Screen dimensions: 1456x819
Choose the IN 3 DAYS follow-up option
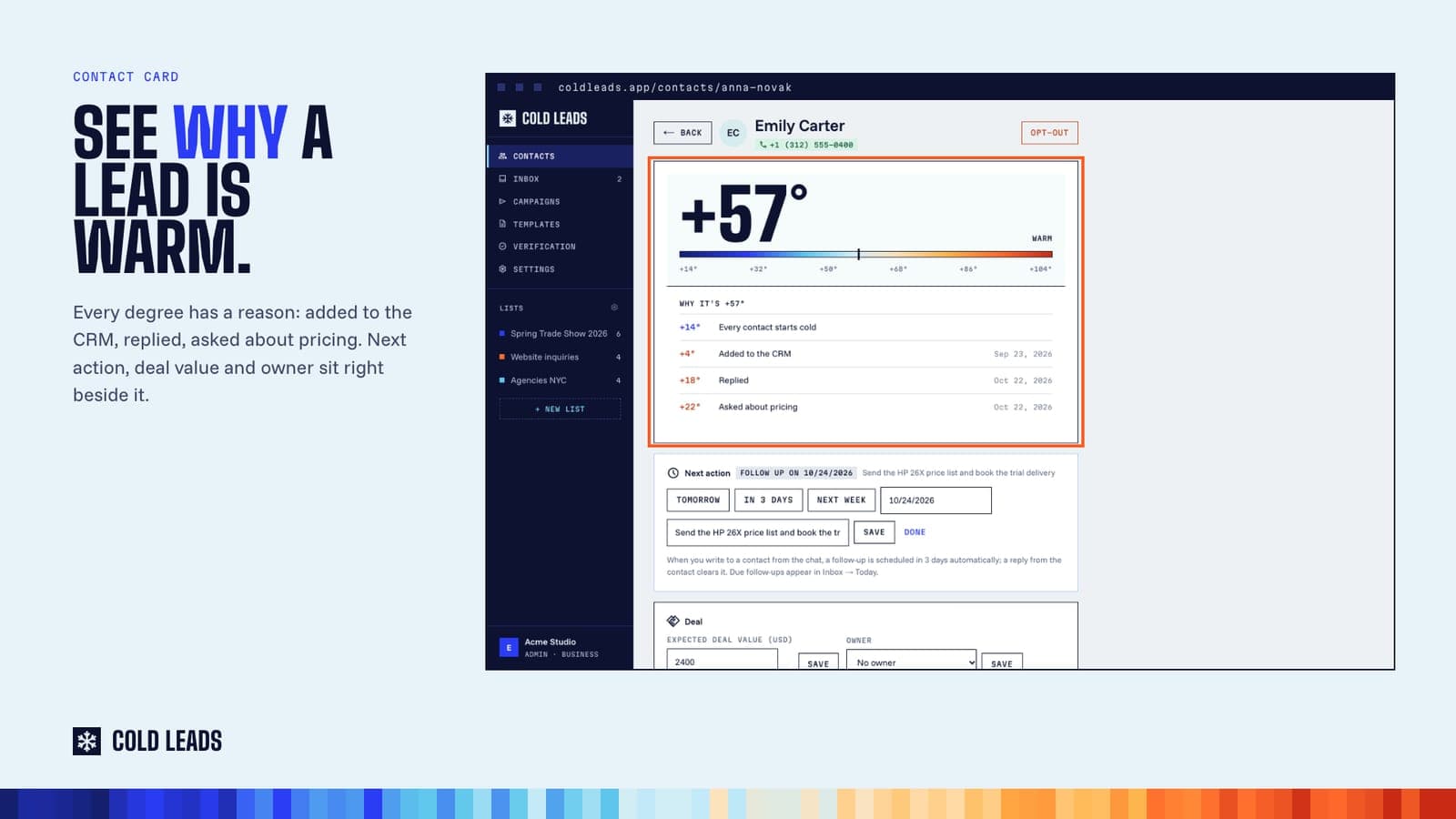pyautogui.click(x=768, y=500)
